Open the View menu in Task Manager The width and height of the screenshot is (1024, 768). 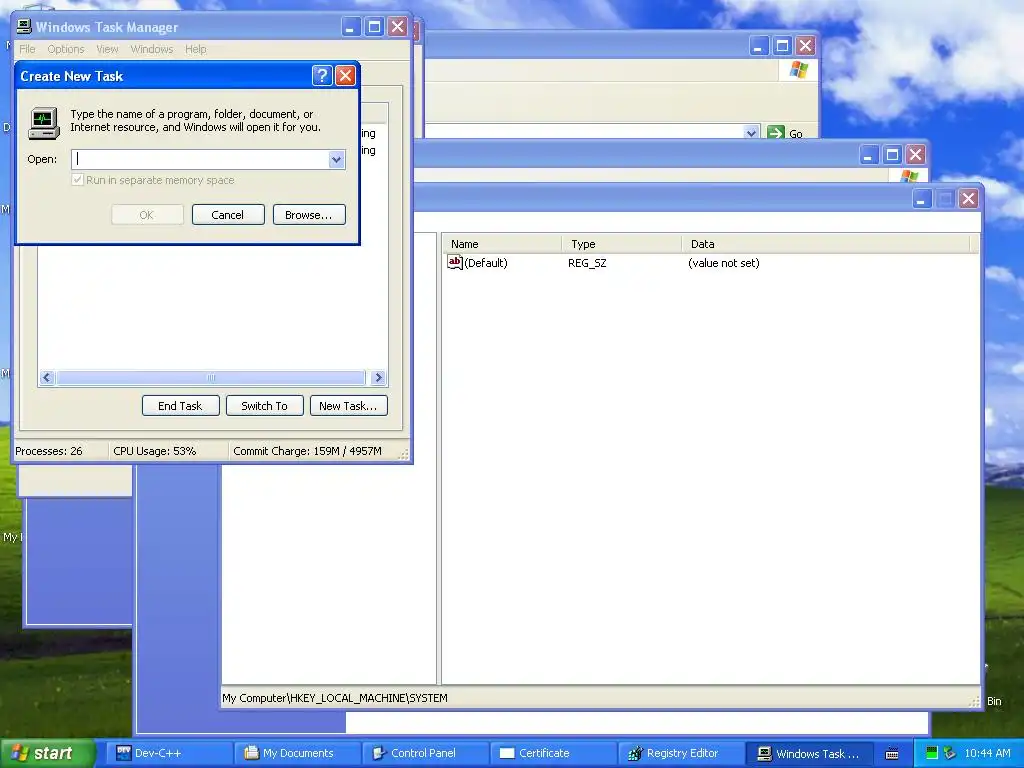(107, 49)
